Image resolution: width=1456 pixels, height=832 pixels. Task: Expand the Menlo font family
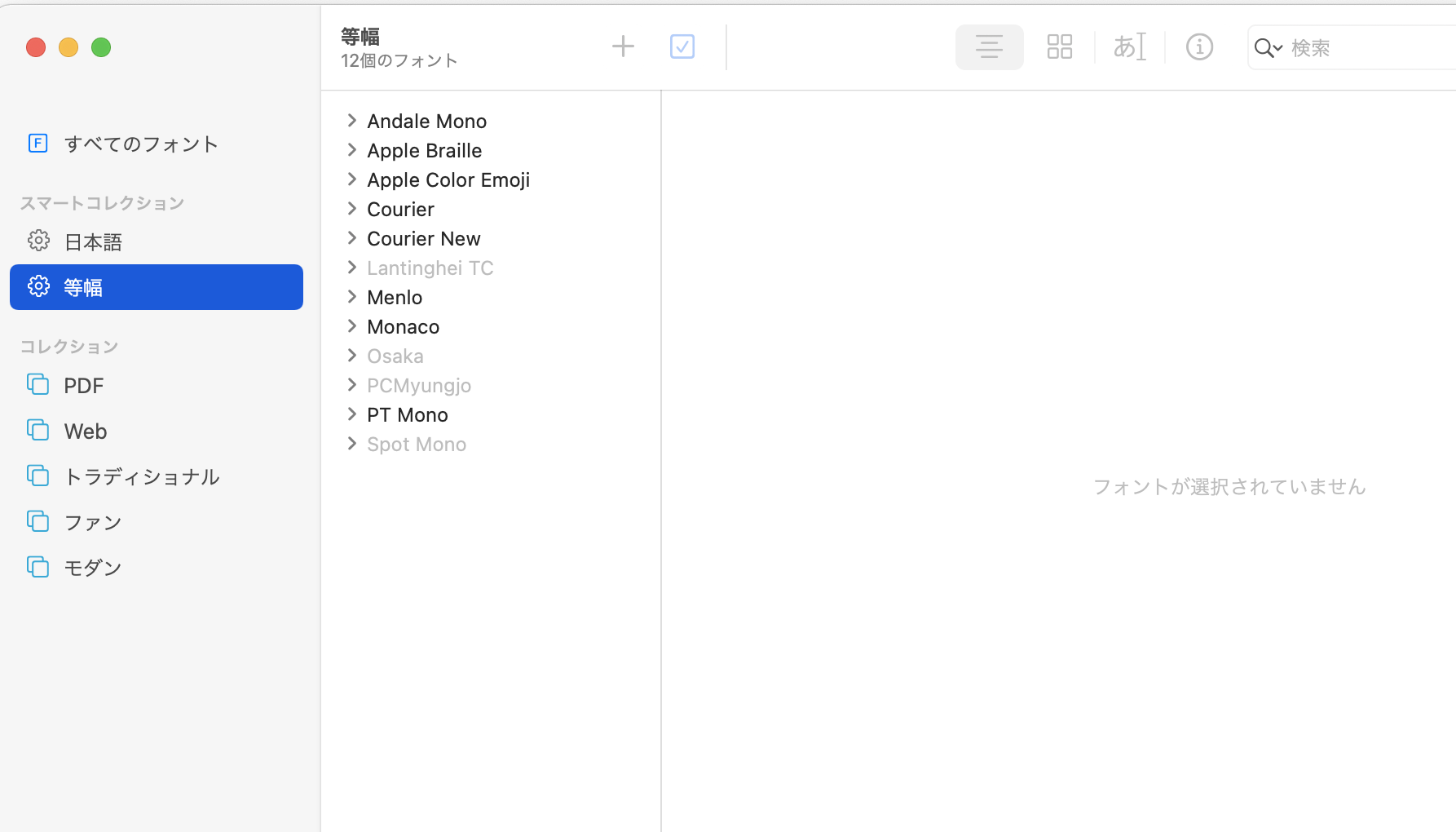pyautogui.click(x=352, y=297)
